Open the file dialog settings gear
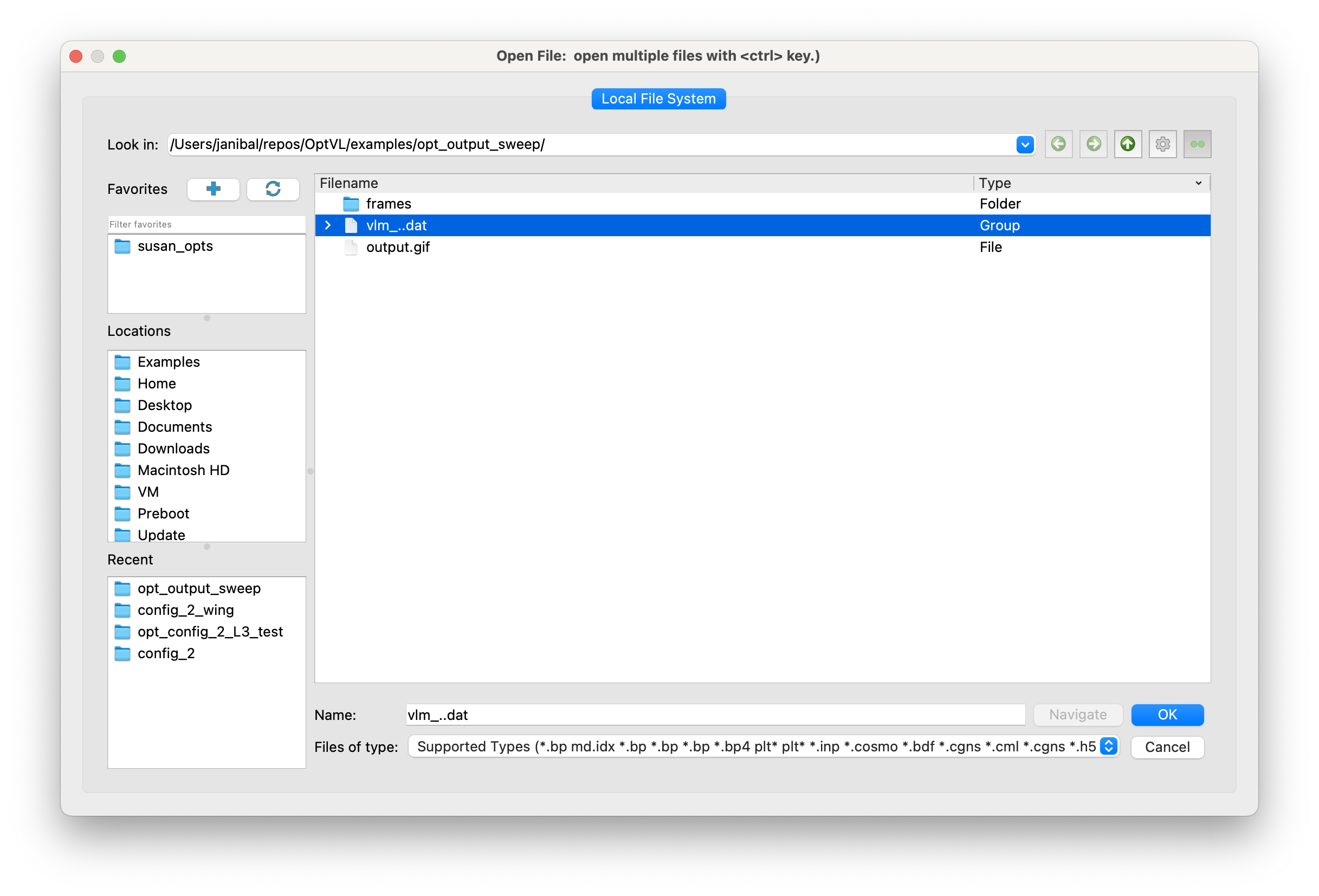This screenshot has width=1319, height=896. coord(1162,144)
